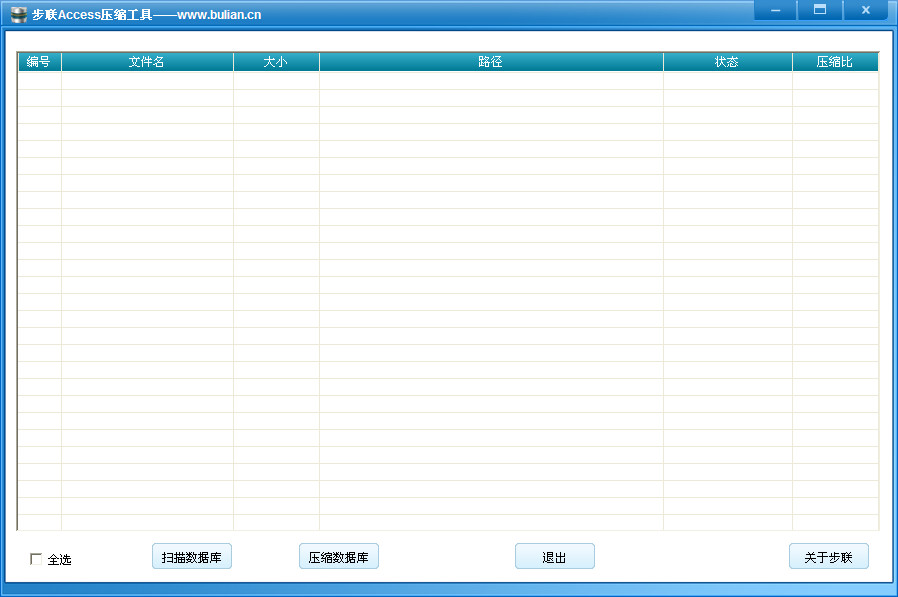Close the 步联Access压缩工具 window
The height and width of the screenshot is (597, 898).
tap(865, 9)
